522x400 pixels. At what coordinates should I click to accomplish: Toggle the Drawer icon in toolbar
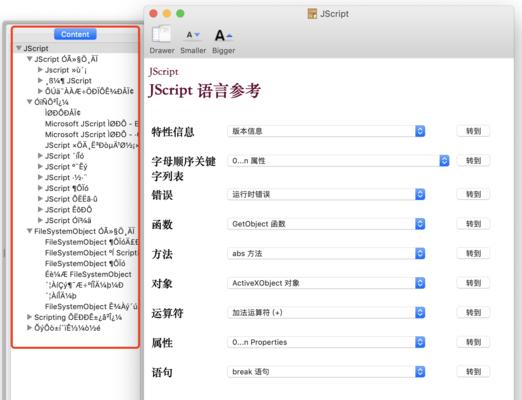point(162,34)
